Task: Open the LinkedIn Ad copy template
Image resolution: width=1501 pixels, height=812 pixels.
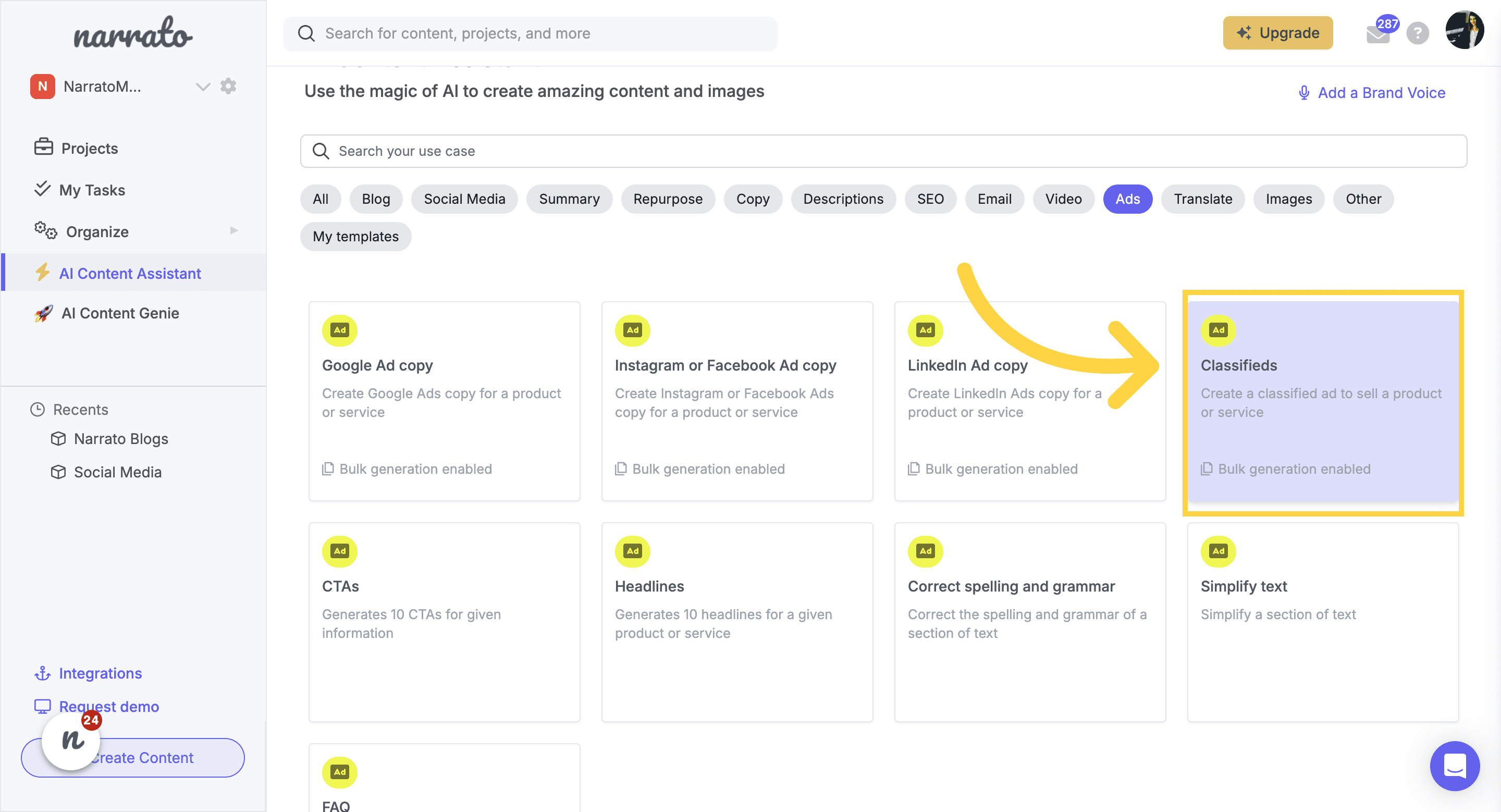Action: pyautogui.click(x=1030, y=401)
